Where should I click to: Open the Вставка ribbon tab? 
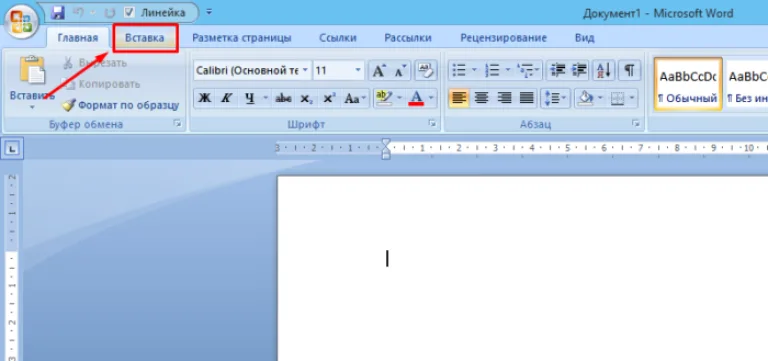coord(144,38)
